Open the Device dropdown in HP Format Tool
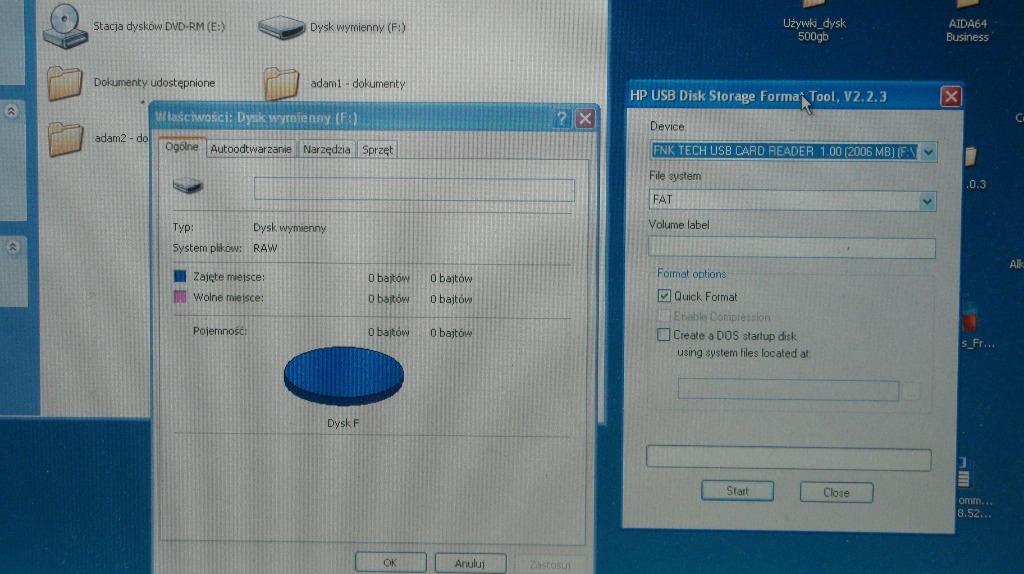Viewport: 1024px width, 574px height. click(929, 152)
